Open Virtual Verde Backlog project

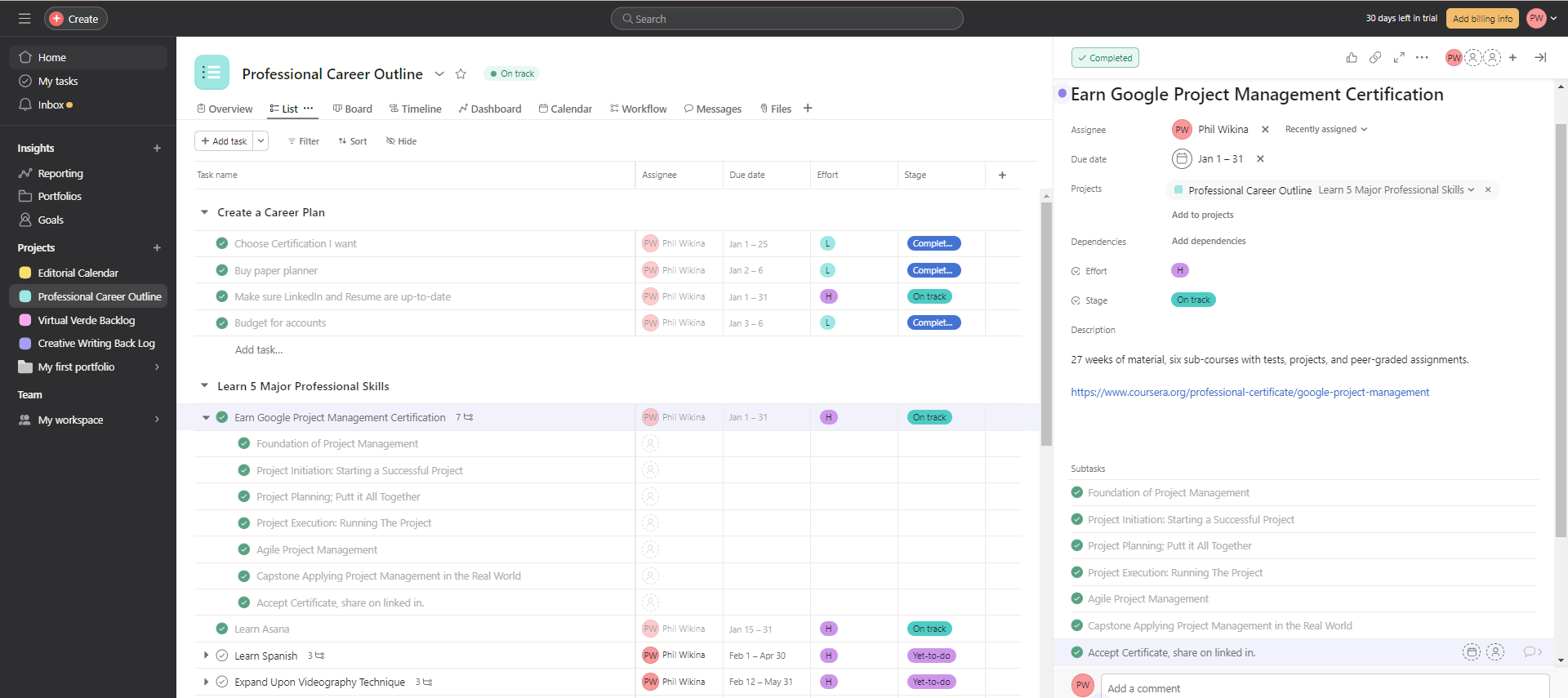[x=88, y=320]
